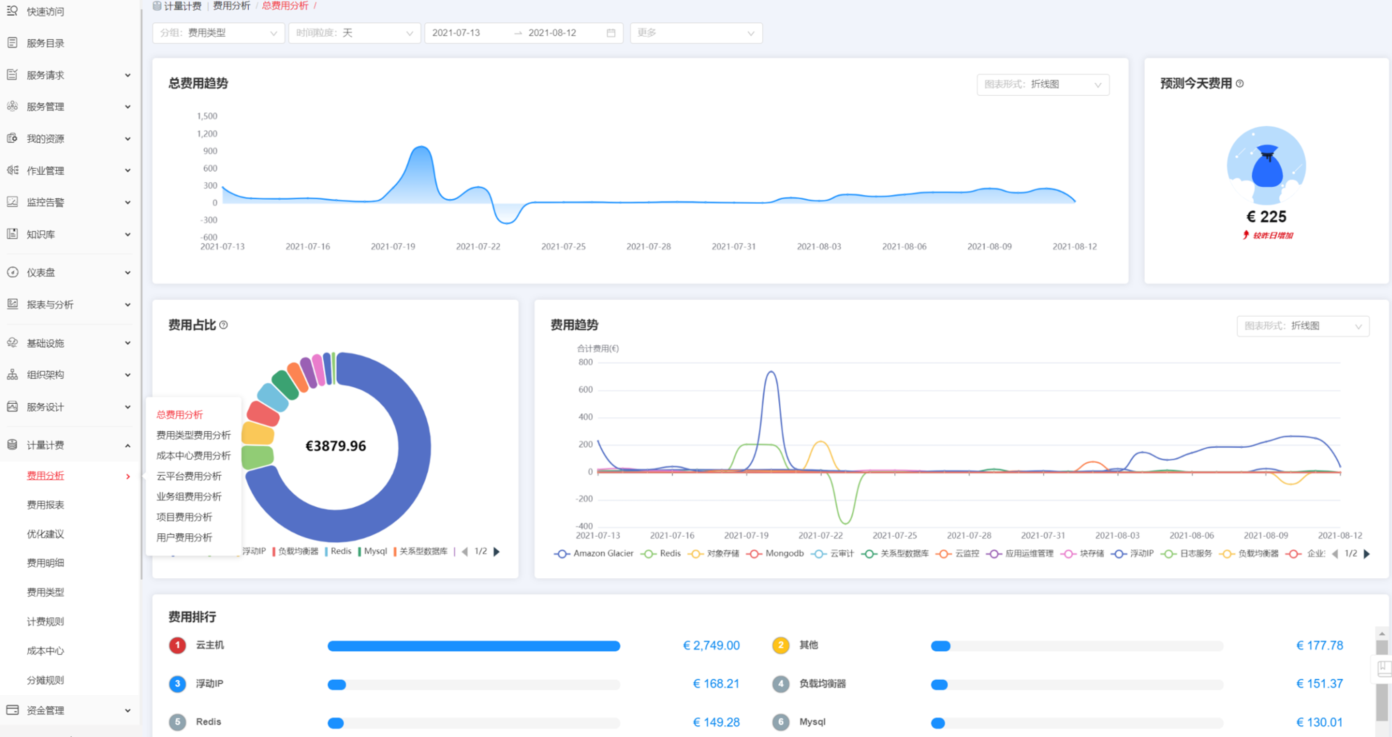
Task: Expand the 监控告警 menu chevron
Action: [x=127, y=202]
